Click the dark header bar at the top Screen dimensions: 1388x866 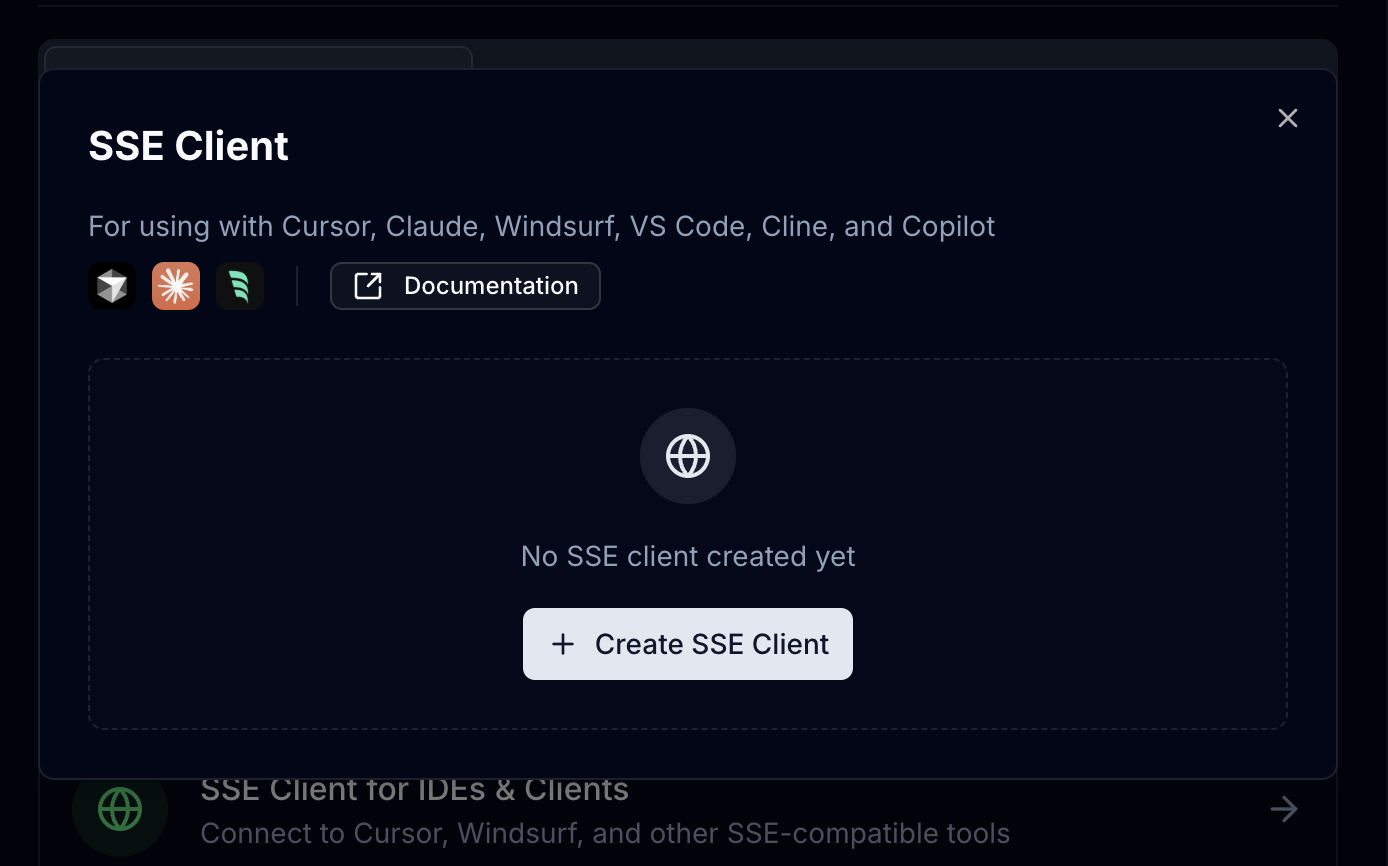(x=694, y=8)
